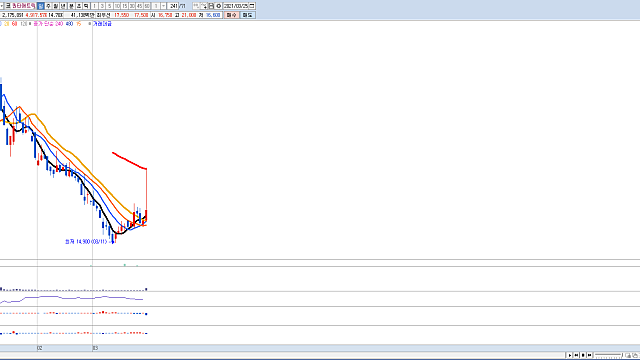
Task: Switch to the monthly chart period
Action: tap(56, 6)
